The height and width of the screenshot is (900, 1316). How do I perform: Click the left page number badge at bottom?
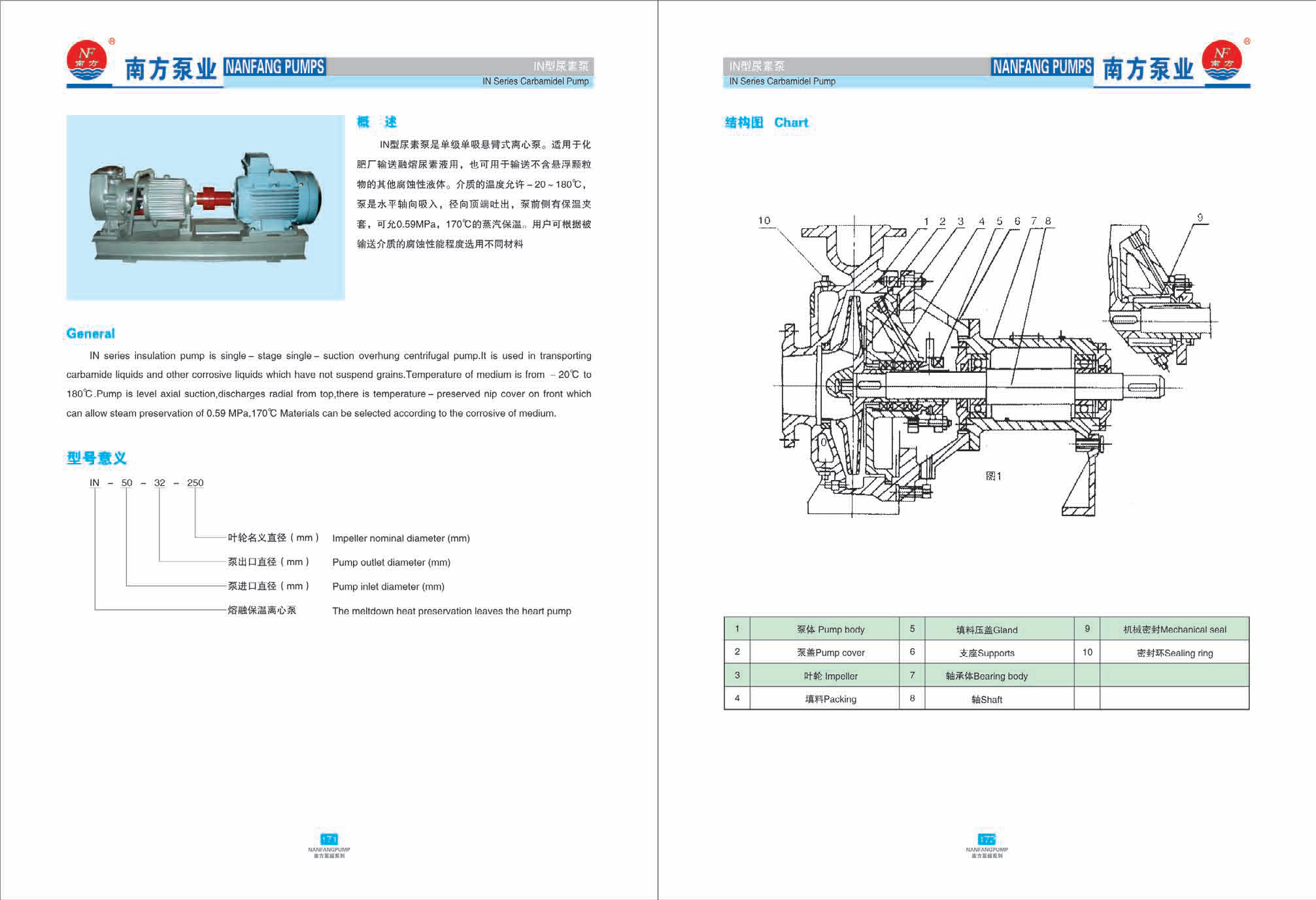point(329,839)
